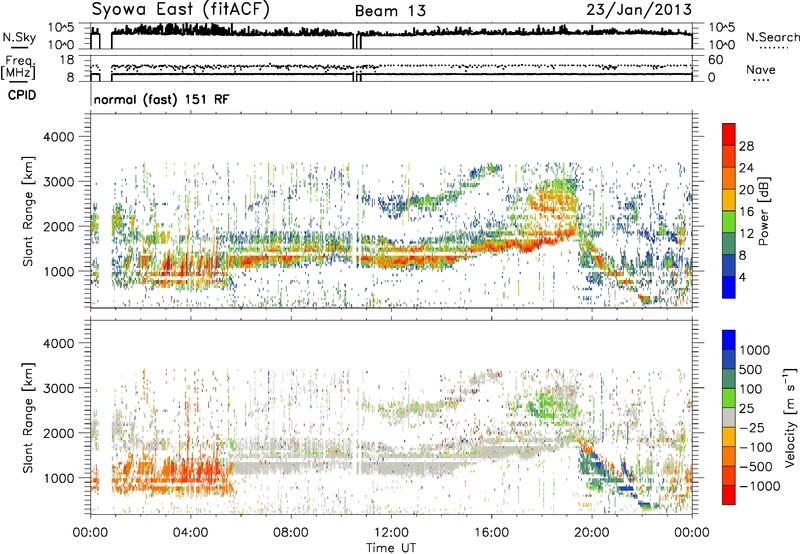Click the red bottom segment of Velocity colorbar
This screenshot has height=554, width=800.
[x=729, y=495]
